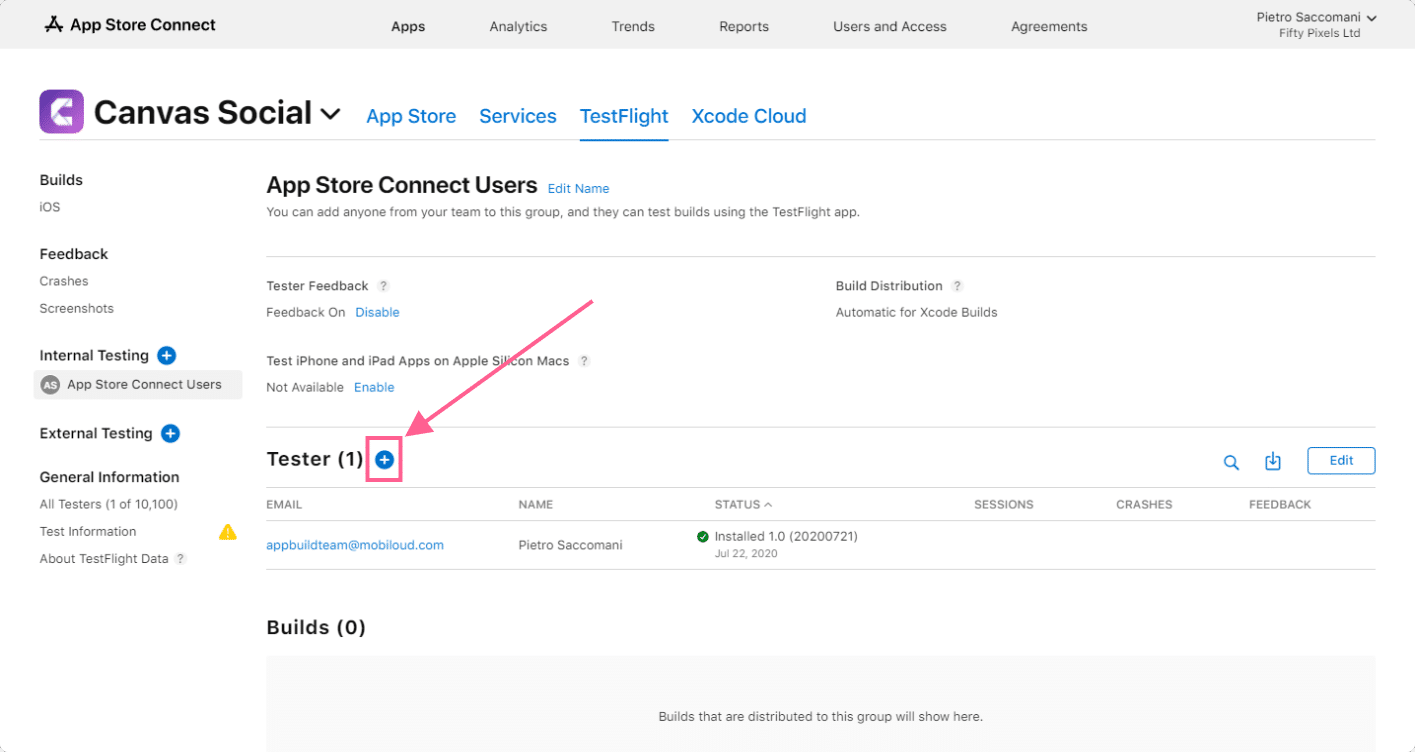Enable testing on Apple Silicon Macs
Image resolution: width=1415 pixels, height=752 pixels.
click(374, 387)
